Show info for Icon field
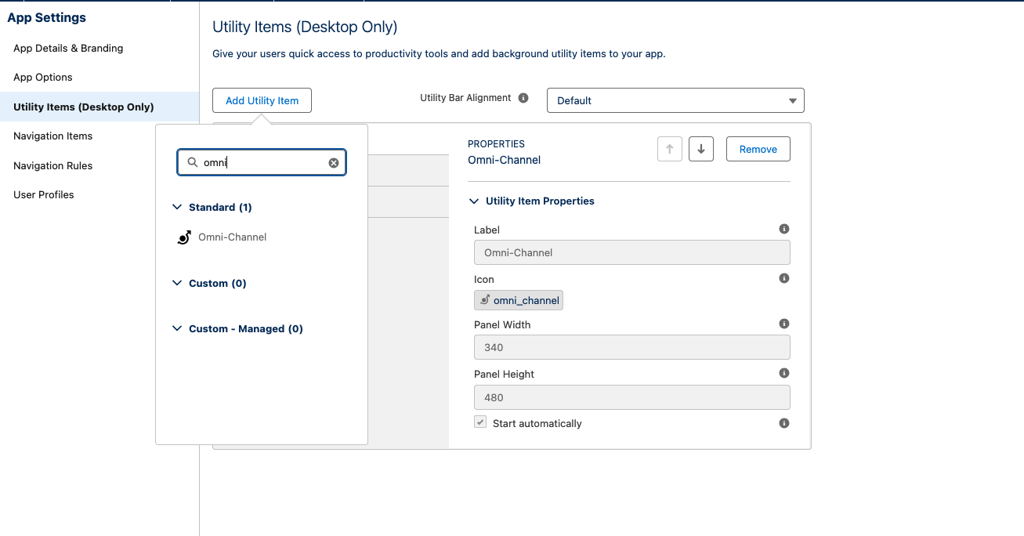This screenshot has width=1024, height=536. tap(784, 278)
